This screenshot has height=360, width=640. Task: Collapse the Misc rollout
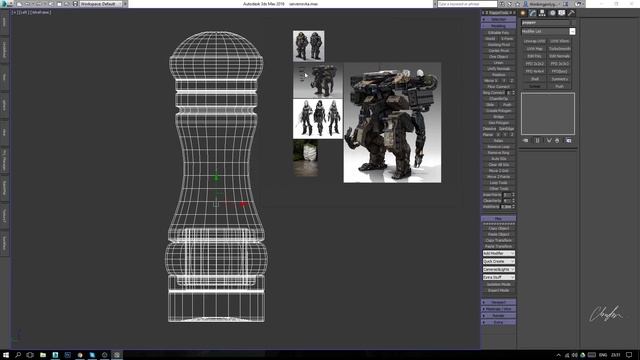coord(498,219)
